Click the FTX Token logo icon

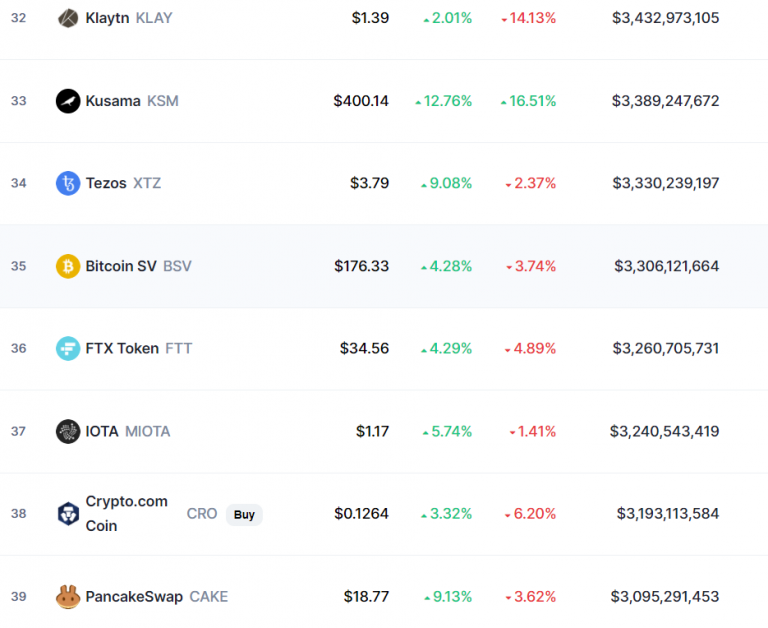point(68,348)
